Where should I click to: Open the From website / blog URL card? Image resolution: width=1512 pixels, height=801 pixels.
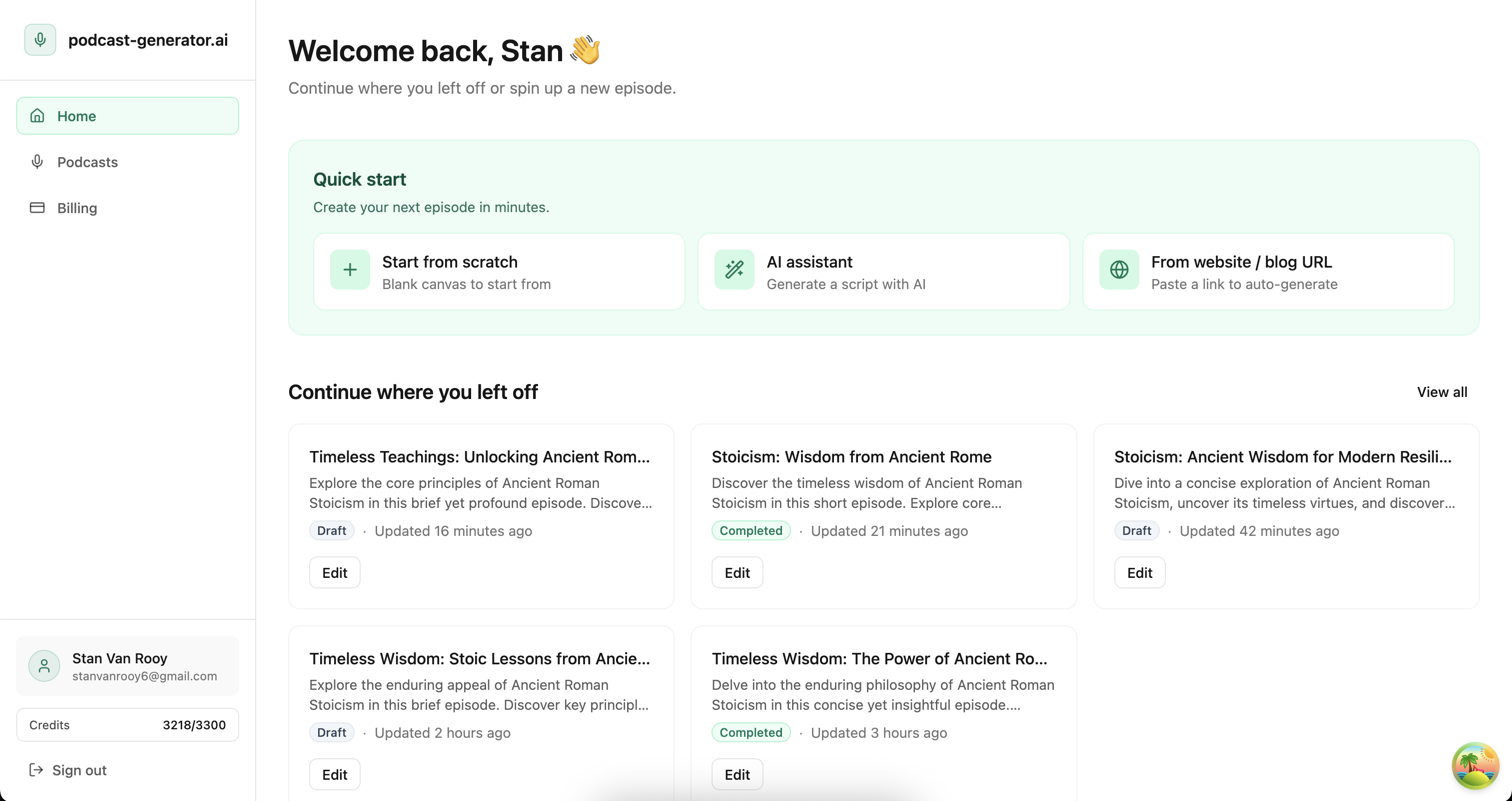click(x=1267, y=272)
